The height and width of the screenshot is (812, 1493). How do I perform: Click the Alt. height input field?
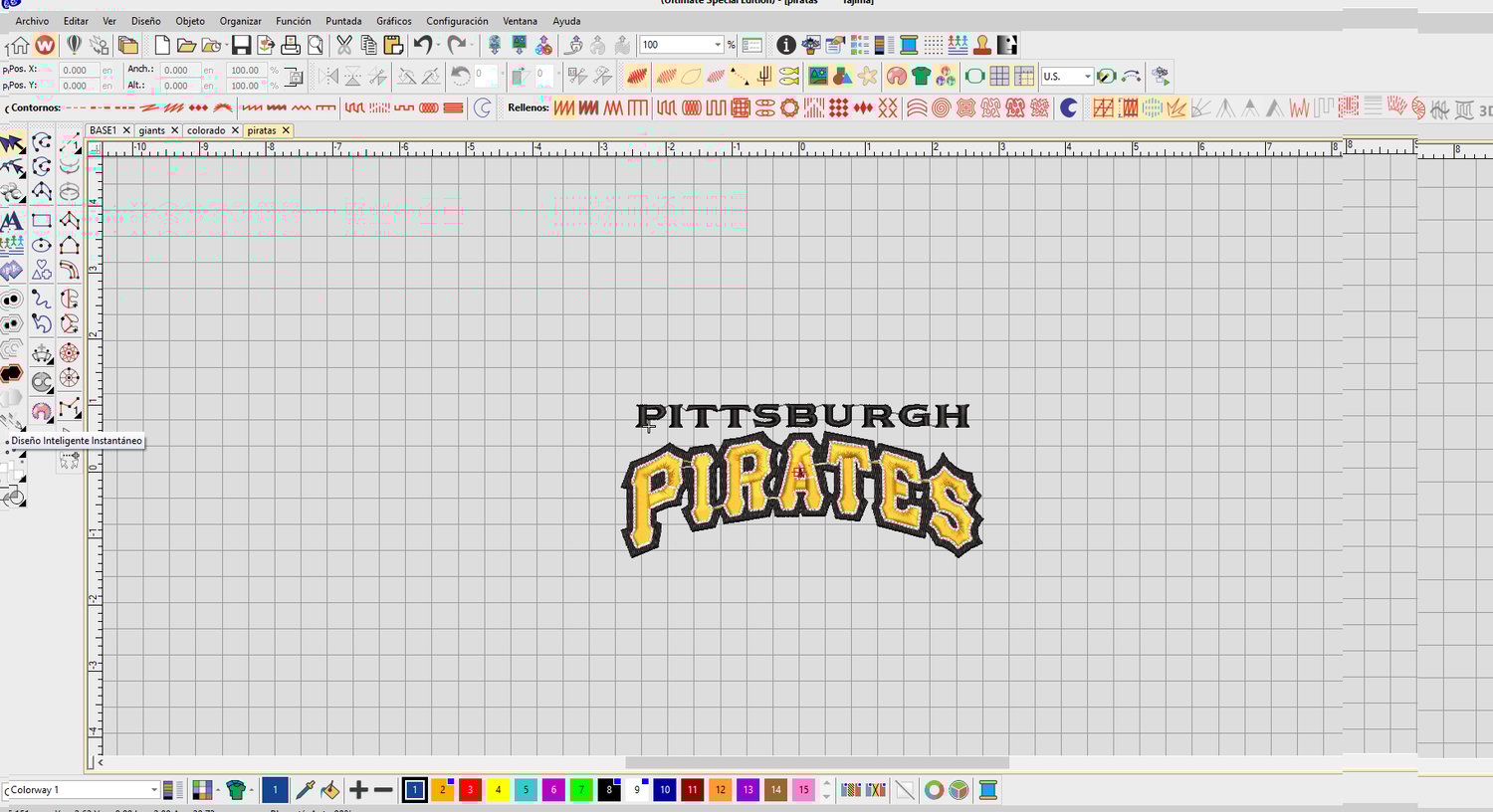(179, 86)
